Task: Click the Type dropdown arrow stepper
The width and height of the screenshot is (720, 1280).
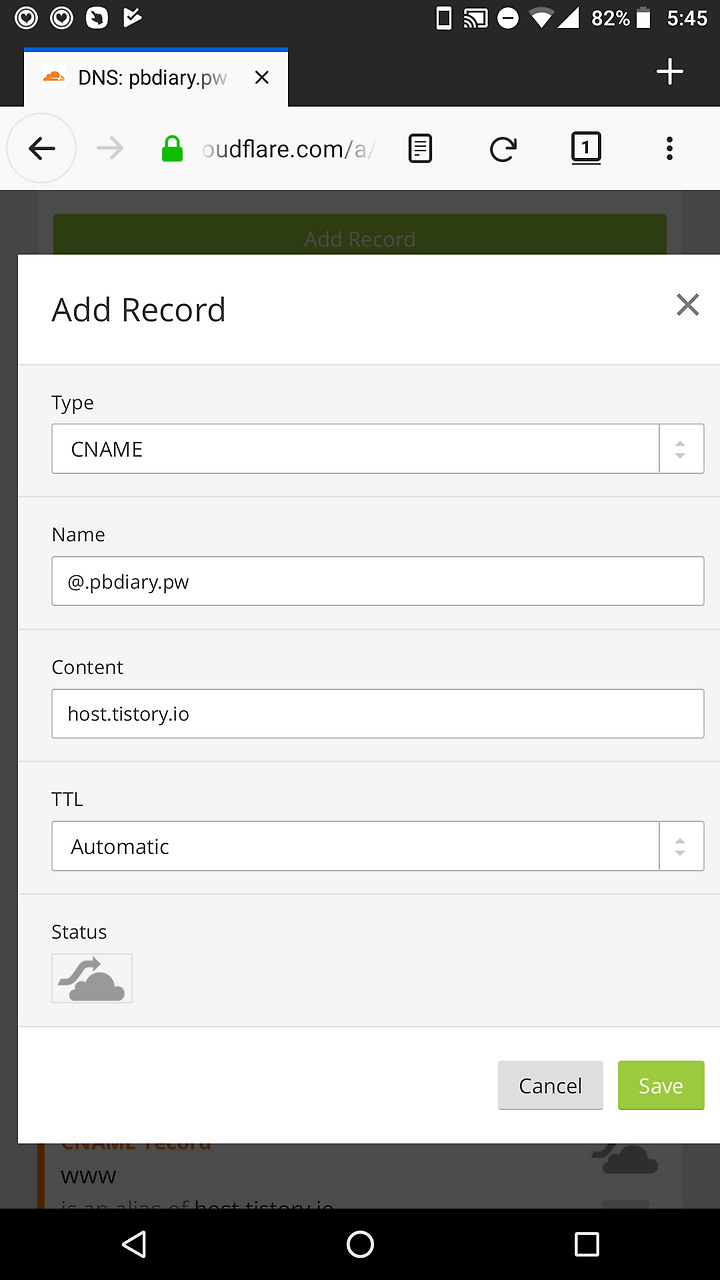Action: [681, 449]
